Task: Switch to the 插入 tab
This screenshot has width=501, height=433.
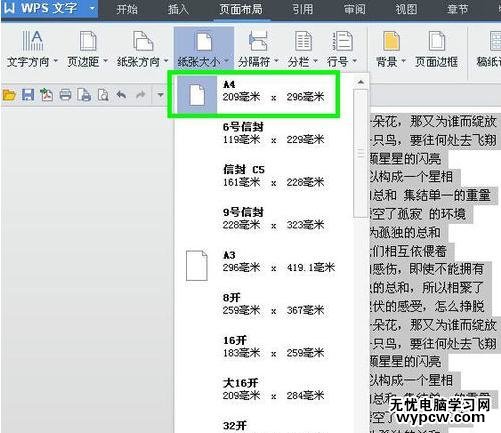Action: pyautogui.click(x=178, y=9)
